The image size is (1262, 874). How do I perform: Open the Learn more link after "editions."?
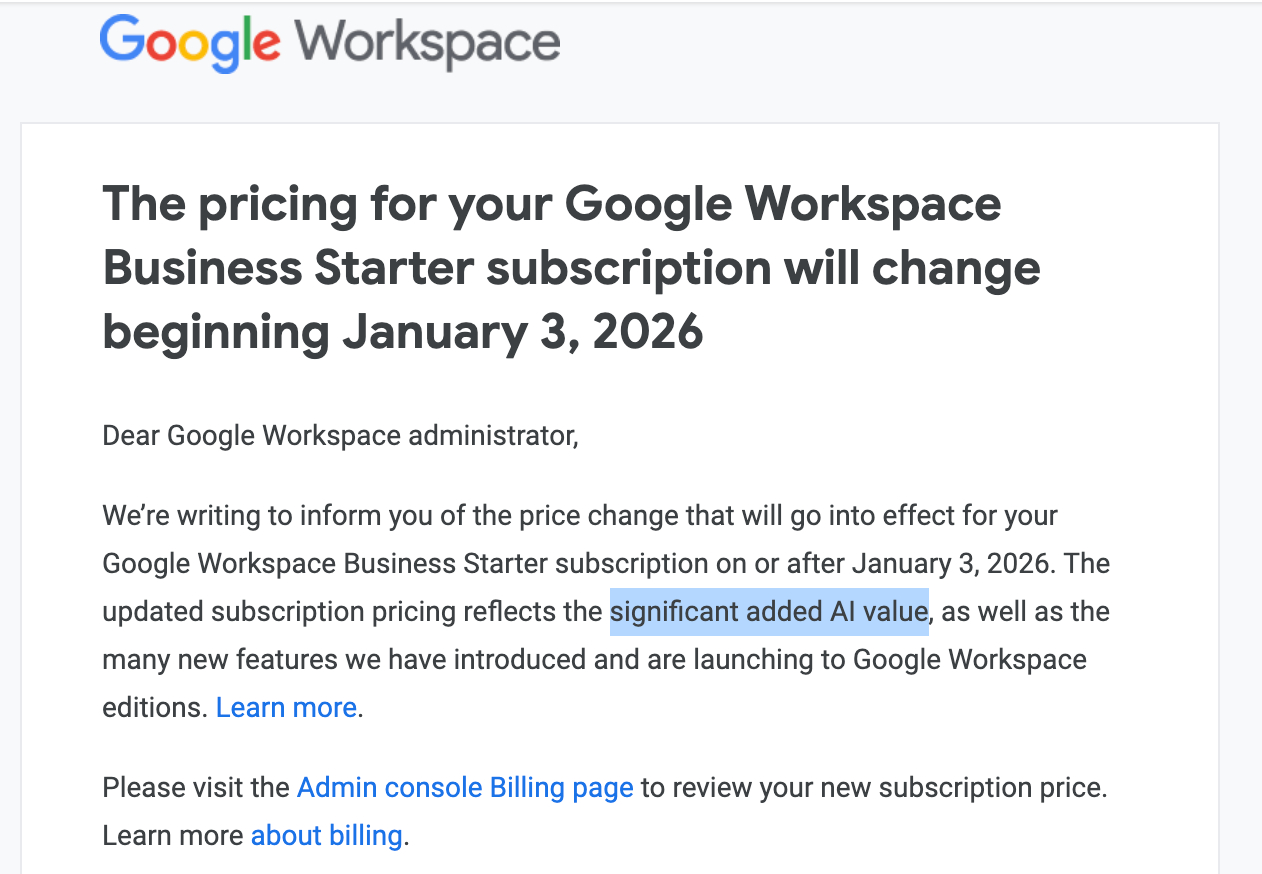click(286, 708)
